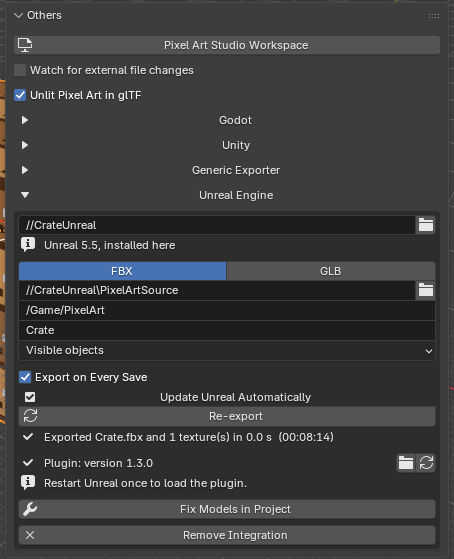This screenshot has height=559, width=454.
Task: Disable Export on Every Save checkbox
Action: pyautogui.click(x=25, y=377)
